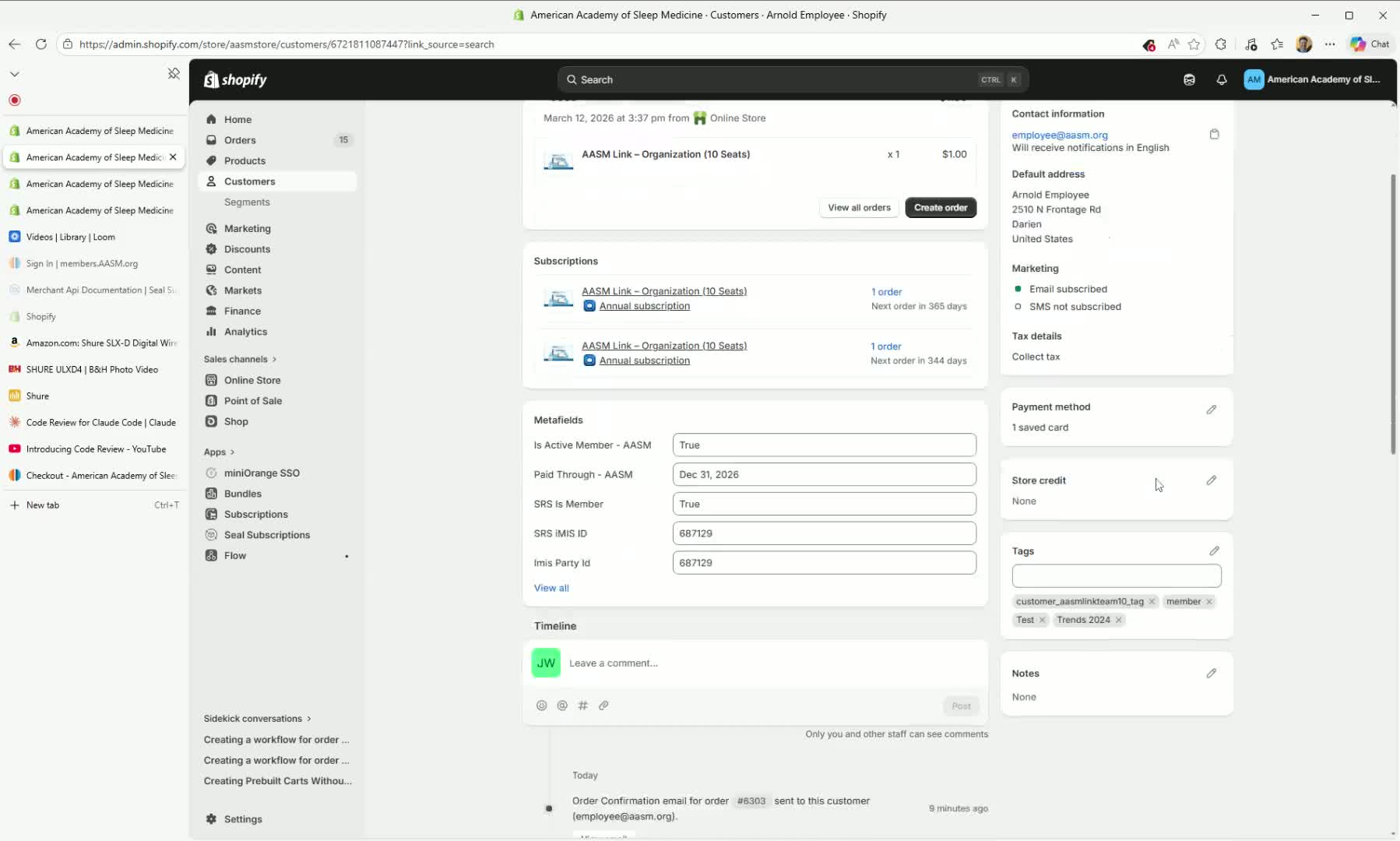1400x841 pixels.
Task: Click View all orders
Action: (859, 208)
